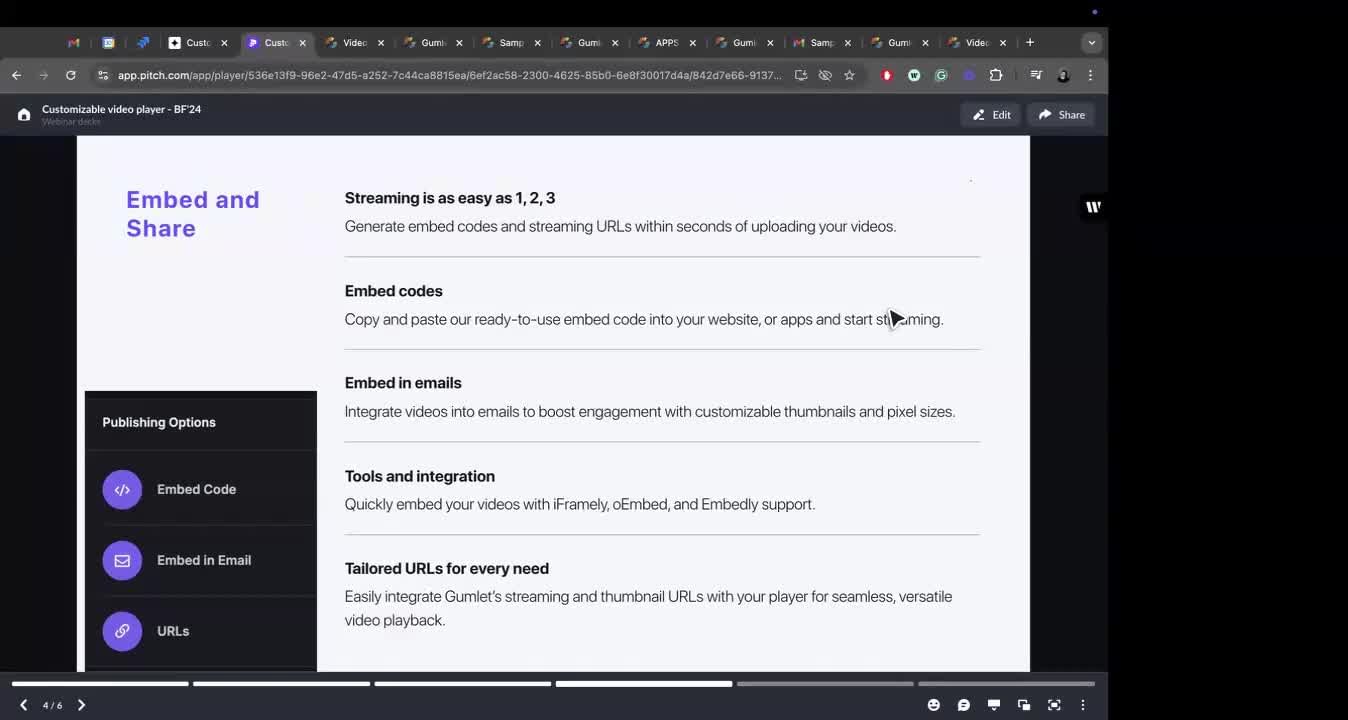
Task: Open the slide comments icon
Action: click(x=963, y=705)
